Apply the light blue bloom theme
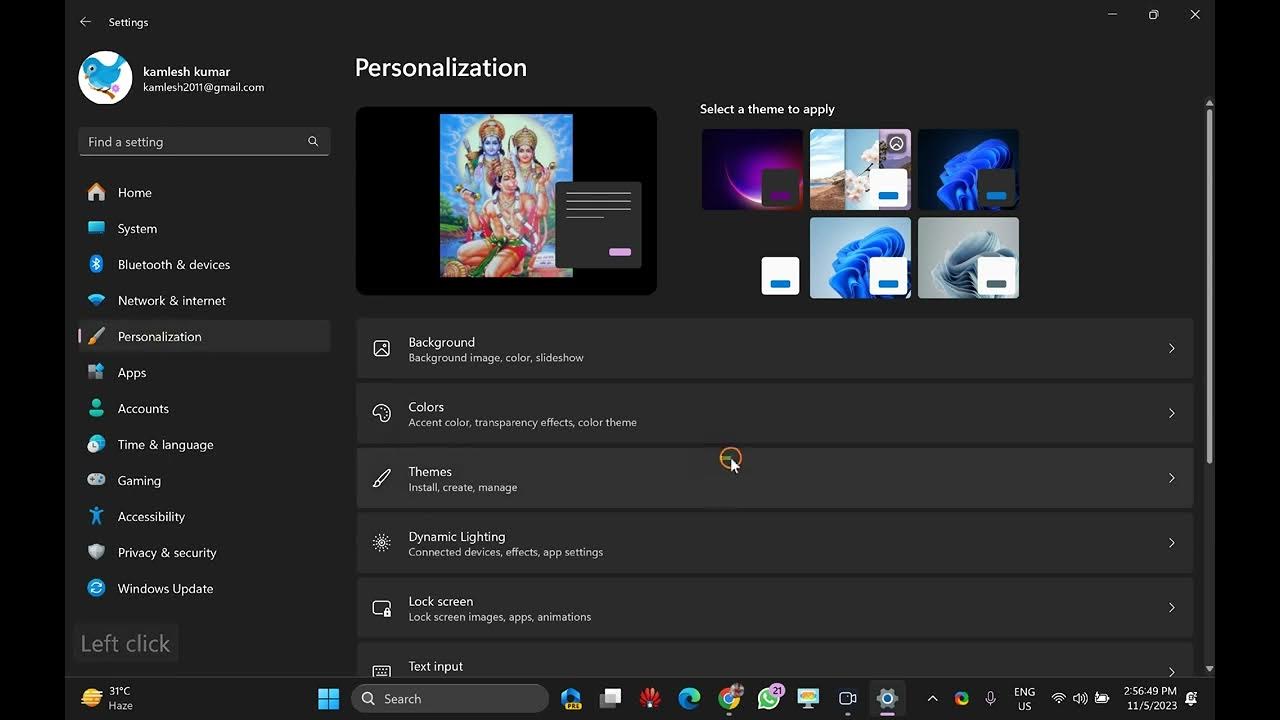This screenshot has width=1280, height=720. pyautogui.click(x=860, y=258)
